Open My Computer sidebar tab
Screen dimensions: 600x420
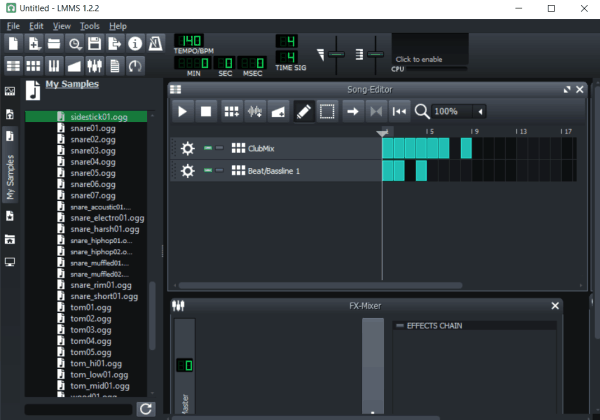coord(10,262)
